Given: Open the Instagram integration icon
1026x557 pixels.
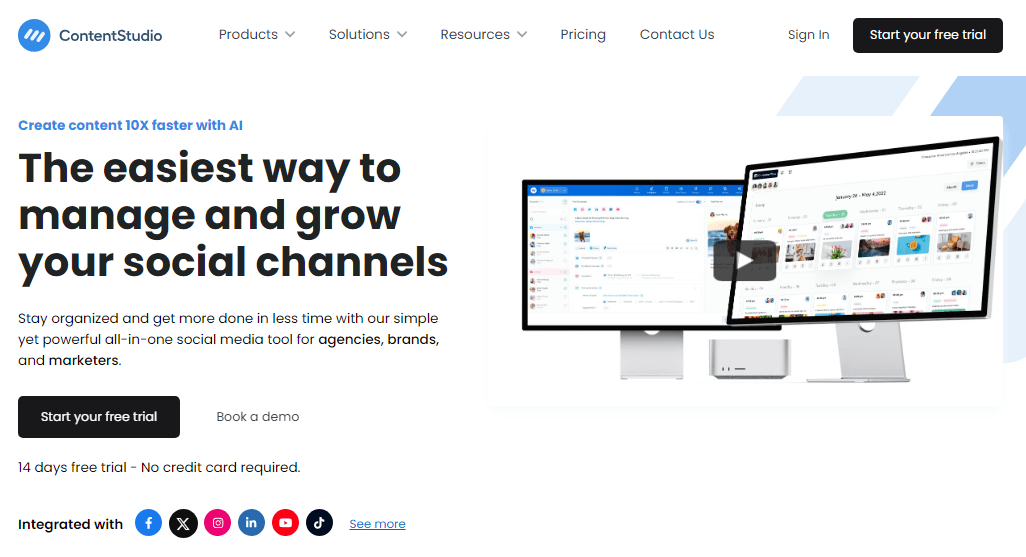Looking at the screenshot, I should [217, 523].
